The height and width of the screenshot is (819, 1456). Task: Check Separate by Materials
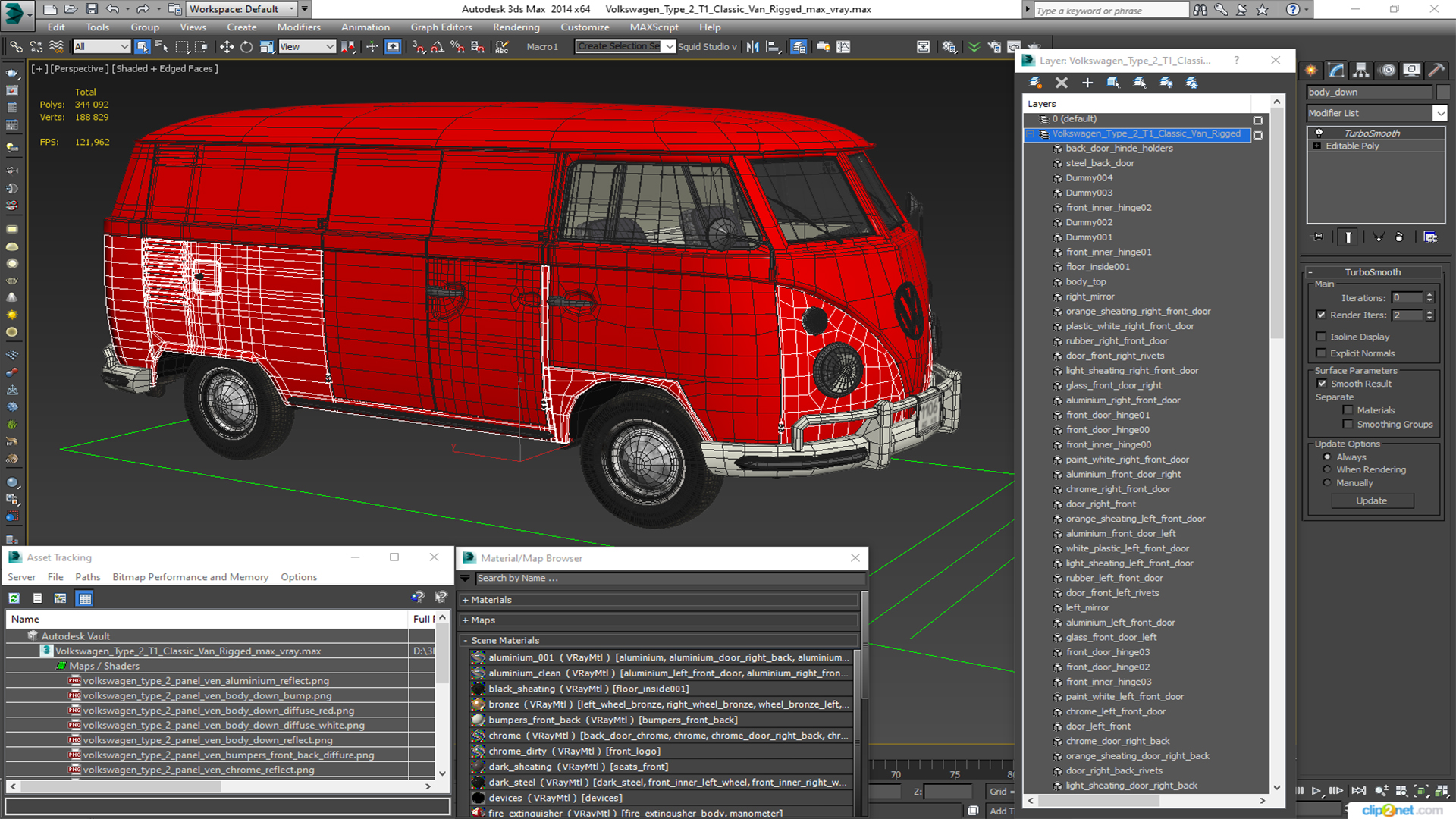tap(1348, 410)
